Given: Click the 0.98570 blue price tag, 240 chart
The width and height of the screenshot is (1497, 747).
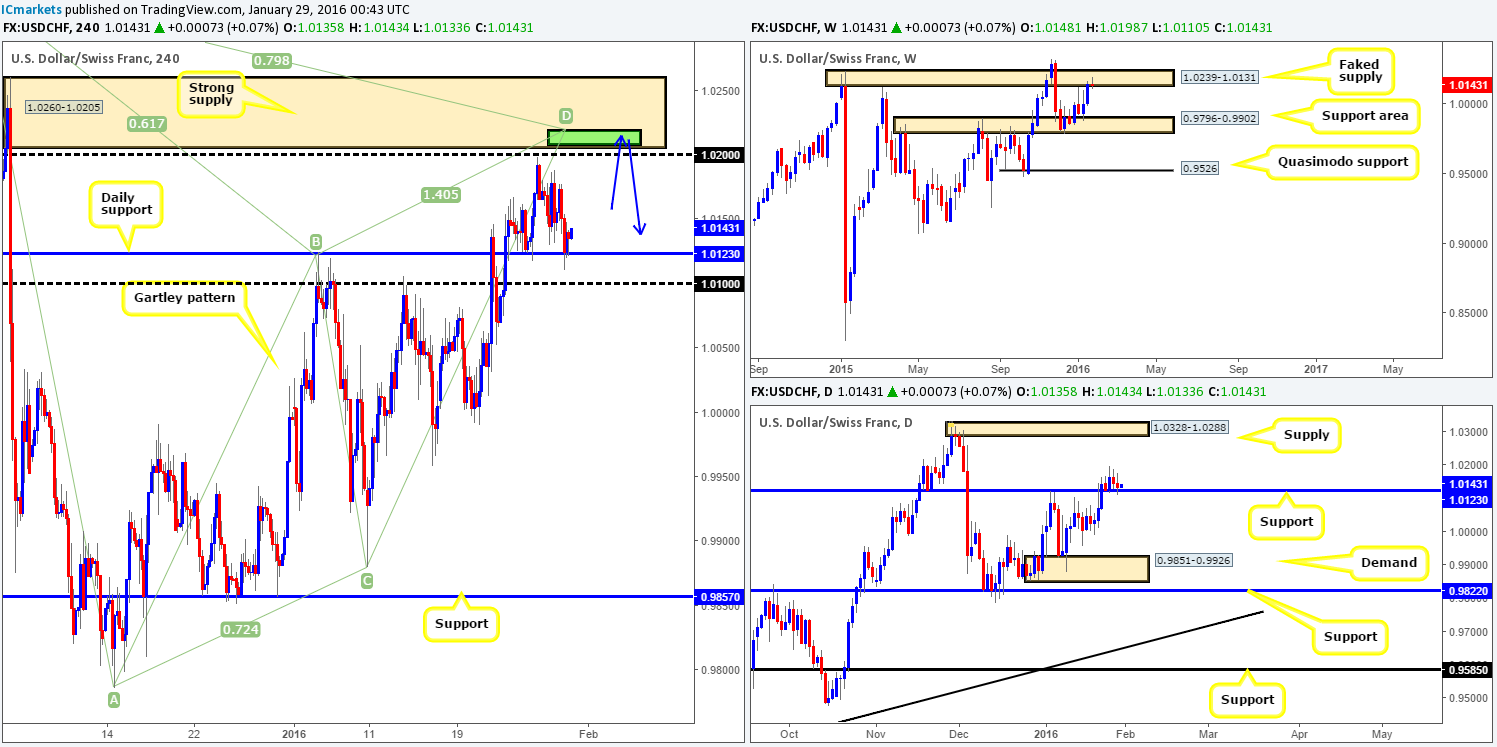Looking at the screenshot, I should [x=717, y=597].
